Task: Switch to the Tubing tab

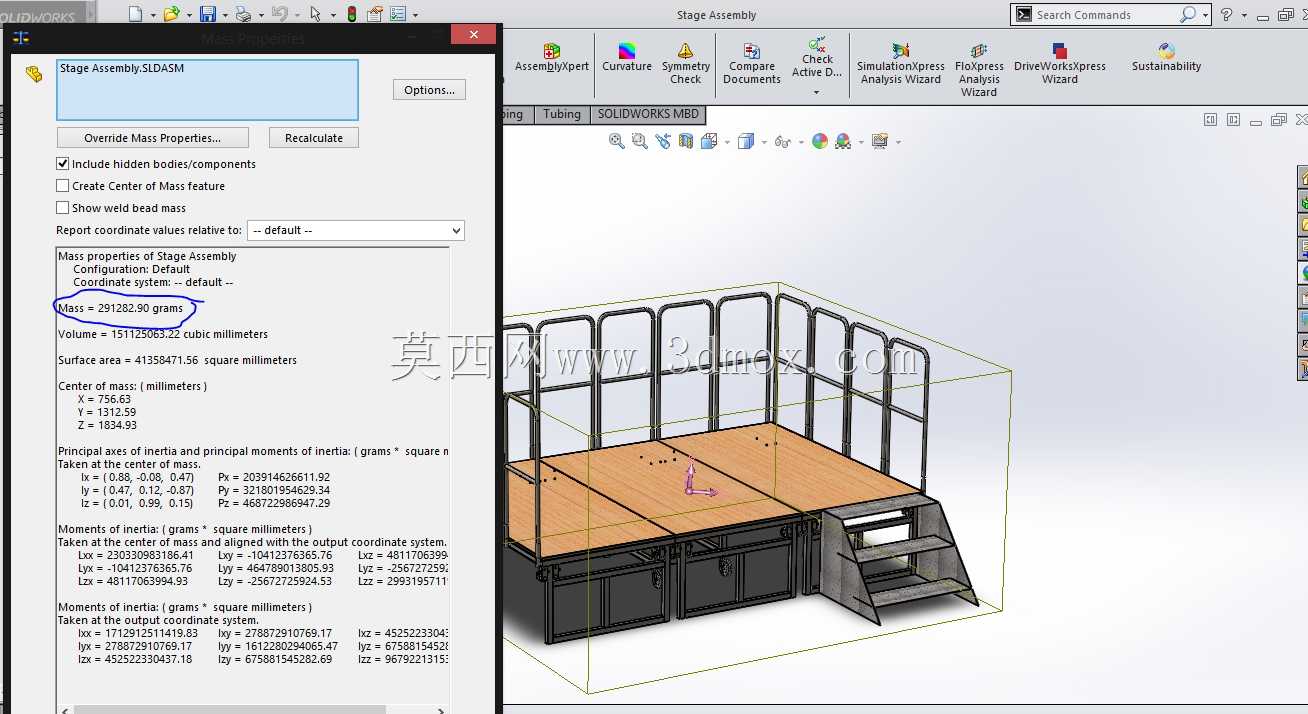Action: point(562,114)
